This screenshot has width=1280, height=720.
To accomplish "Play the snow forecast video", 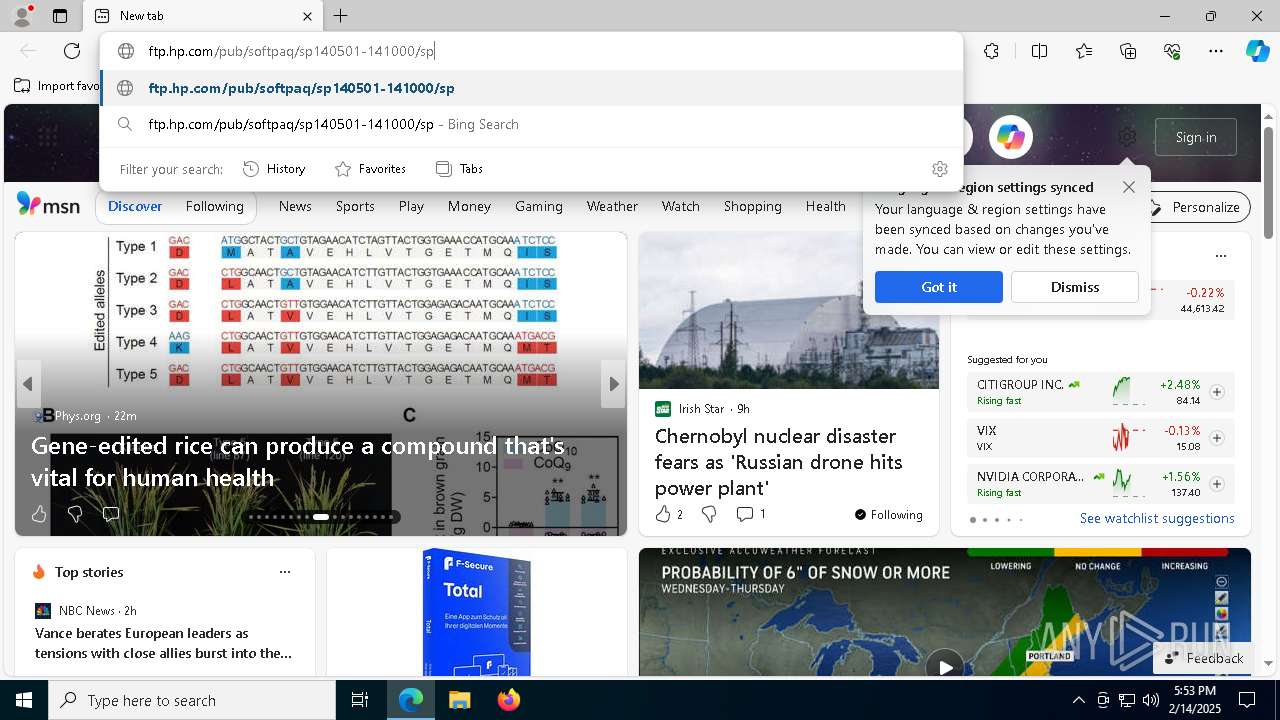I will [945, 665].
